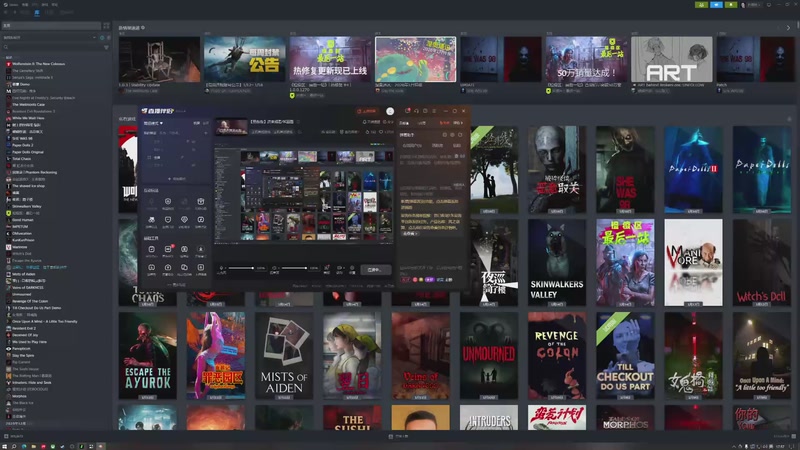
Task: Select Total Chaos in sidebar list
Action: [x=21, y=159]
